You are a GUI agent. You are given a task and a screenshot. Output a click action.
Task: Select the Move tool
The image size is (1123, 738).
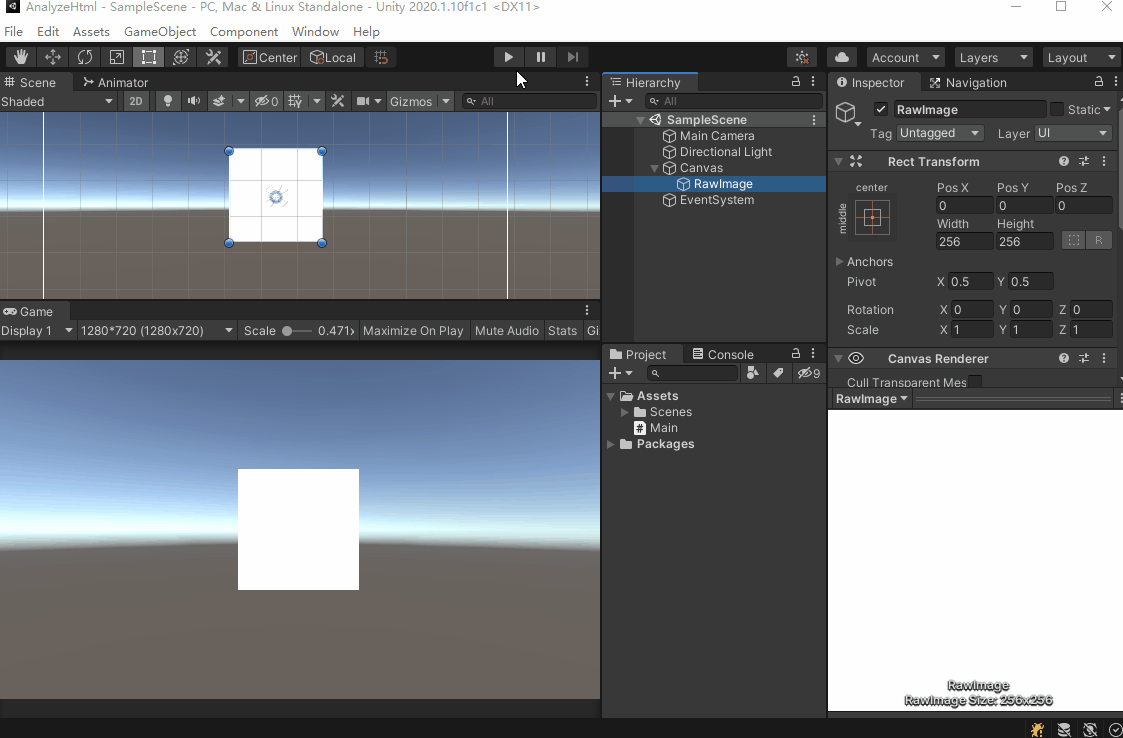(53, 57)
